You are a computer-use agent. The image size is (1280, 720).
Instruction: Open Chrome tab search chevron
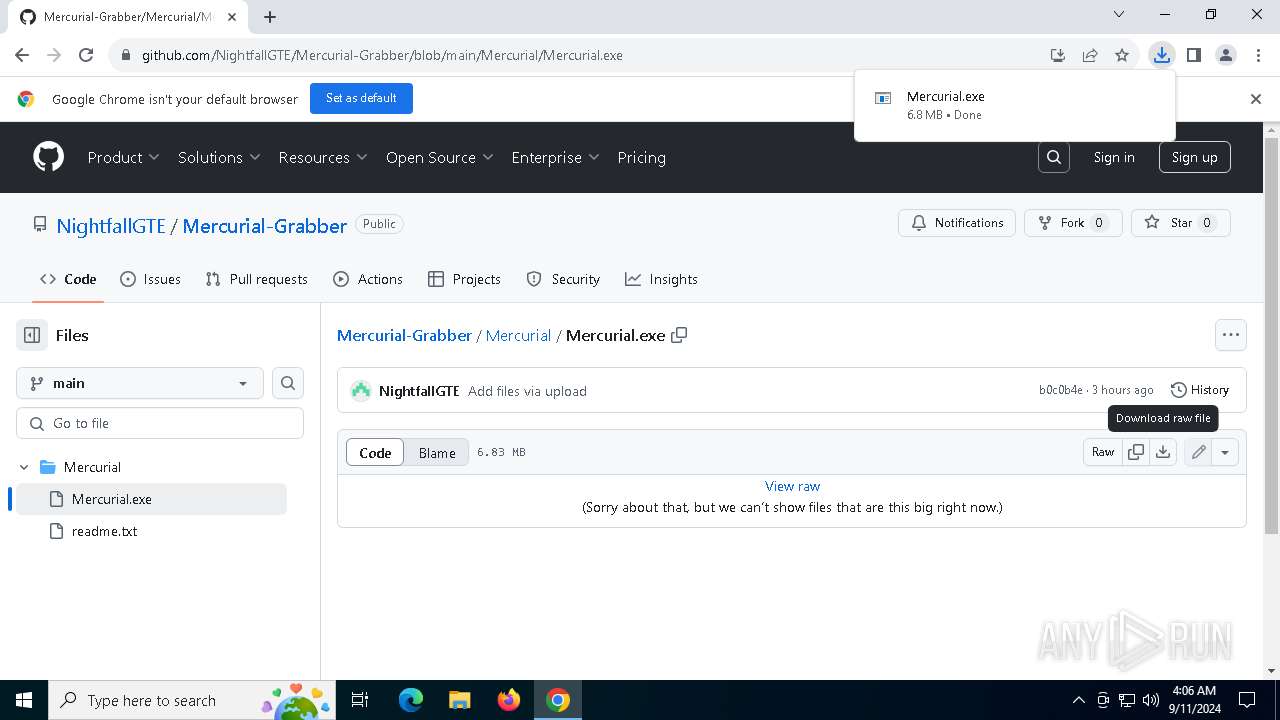point(1119,15)
